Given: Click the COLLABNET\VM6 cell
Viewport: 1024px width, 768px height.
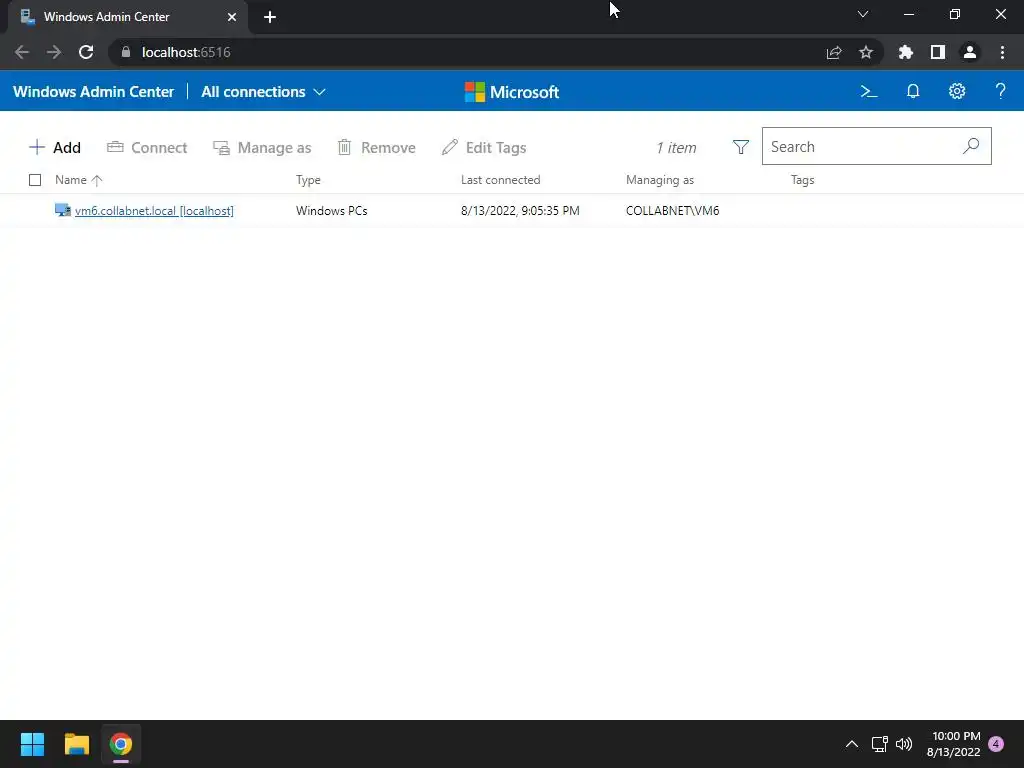Looking at the screenshot, I should point(673,210).
